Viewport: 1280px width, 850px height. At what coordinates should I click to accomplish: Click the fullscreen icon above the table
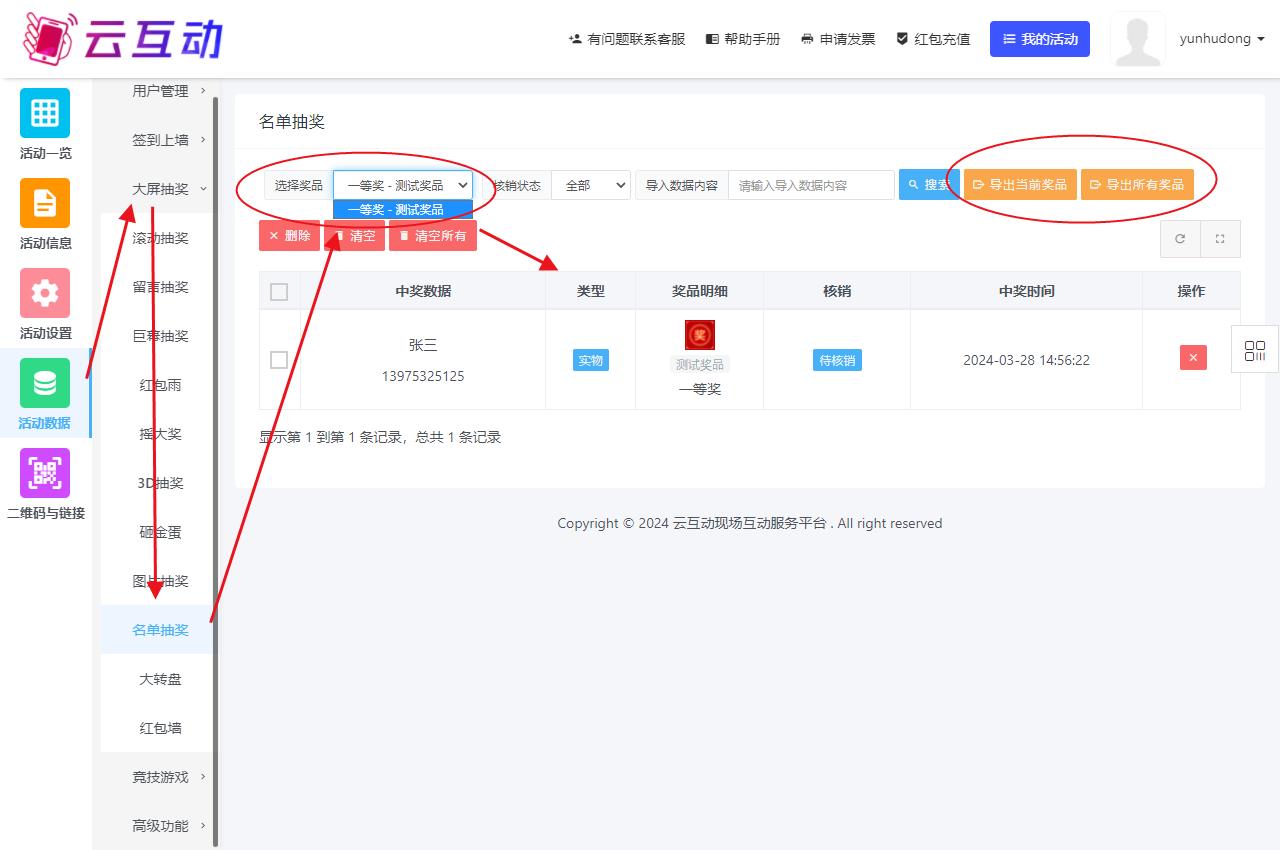coord(1220,239)
